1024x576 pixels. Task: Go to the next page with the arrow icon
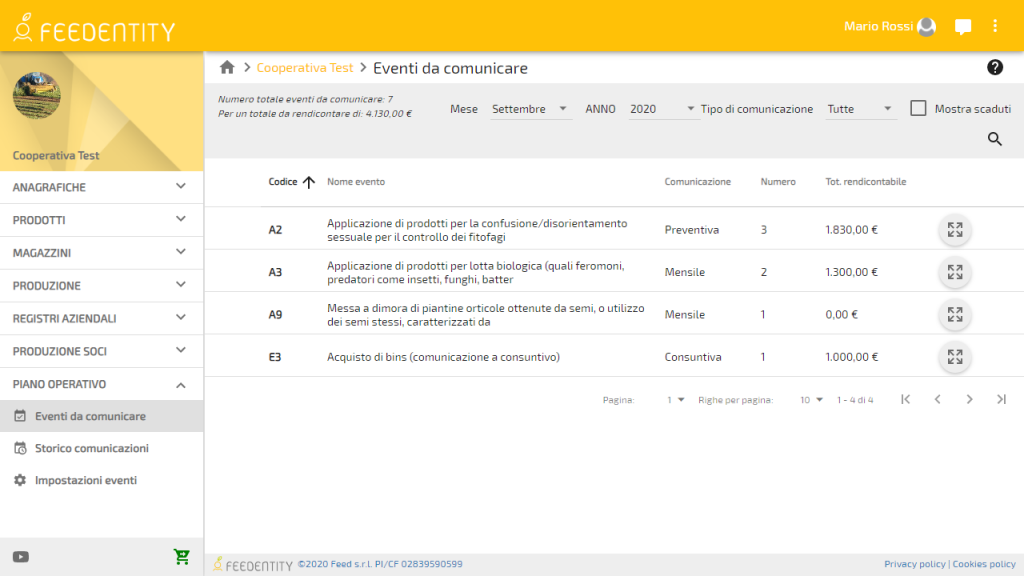click(x=969, y=398)
